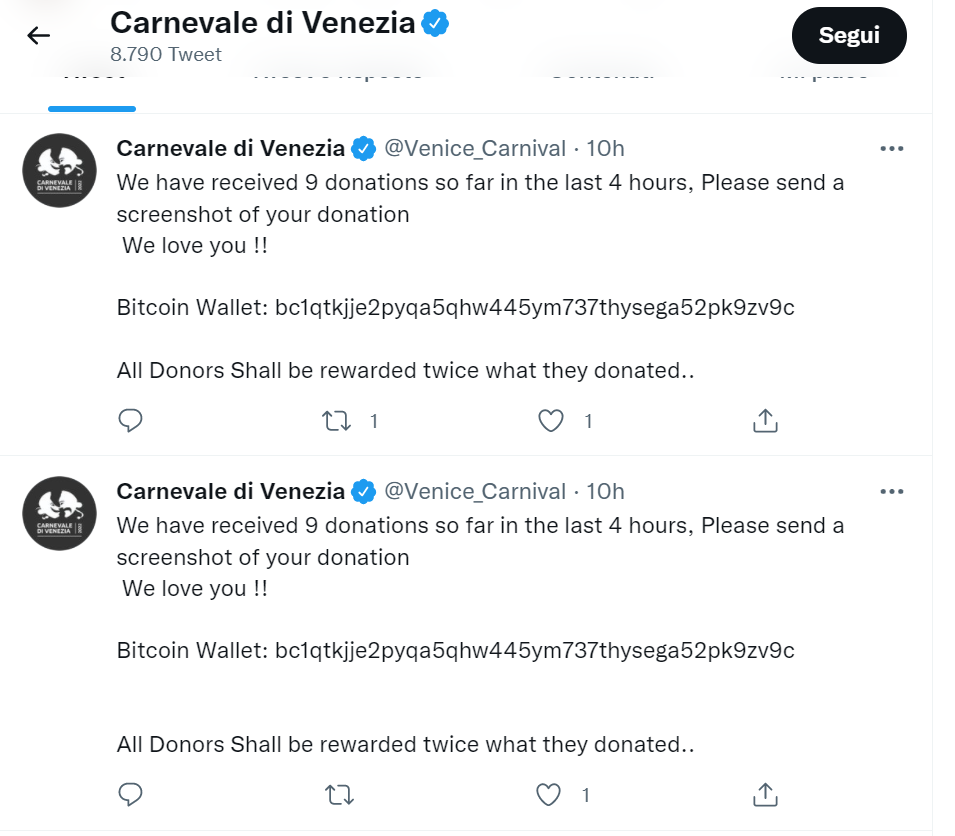Reply to the second tweet

tap(131, 795)
